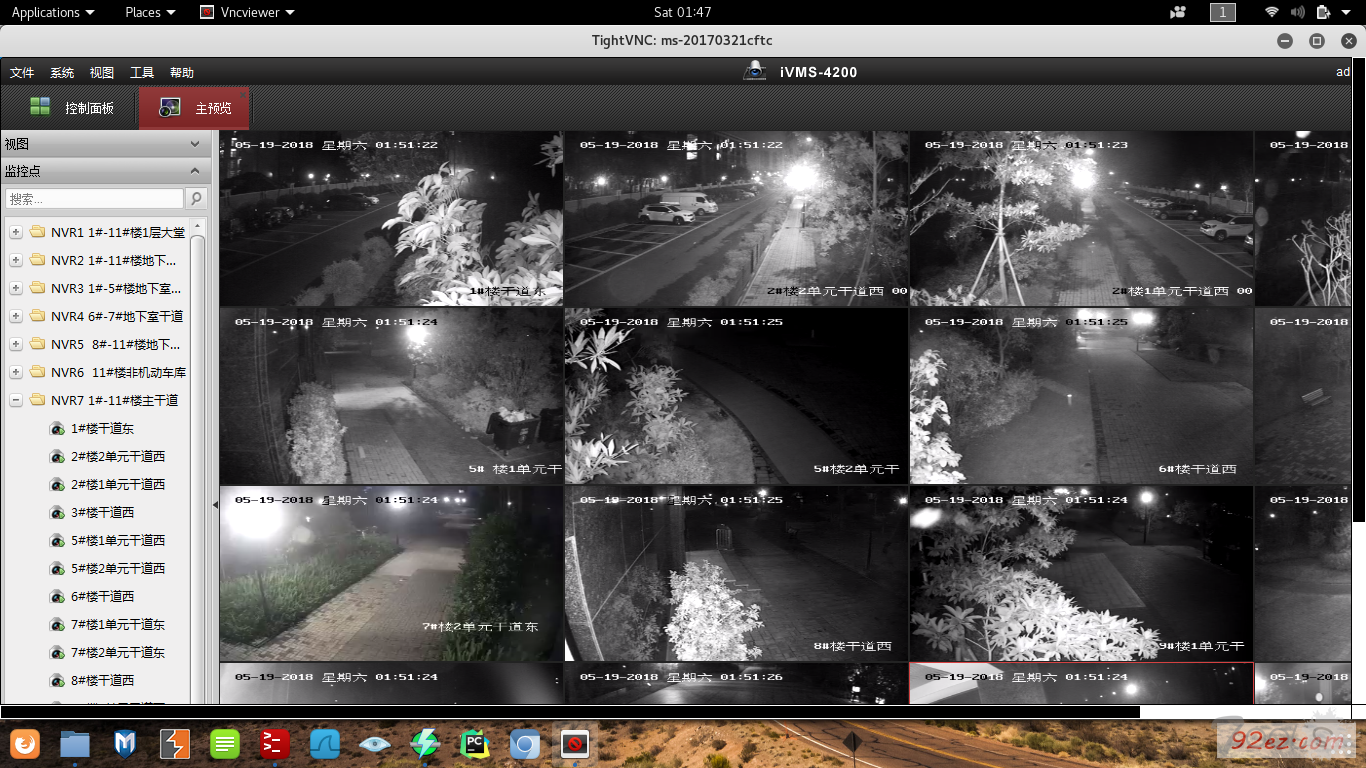Select camera icon for 7#楼1单元干道东

58,624
